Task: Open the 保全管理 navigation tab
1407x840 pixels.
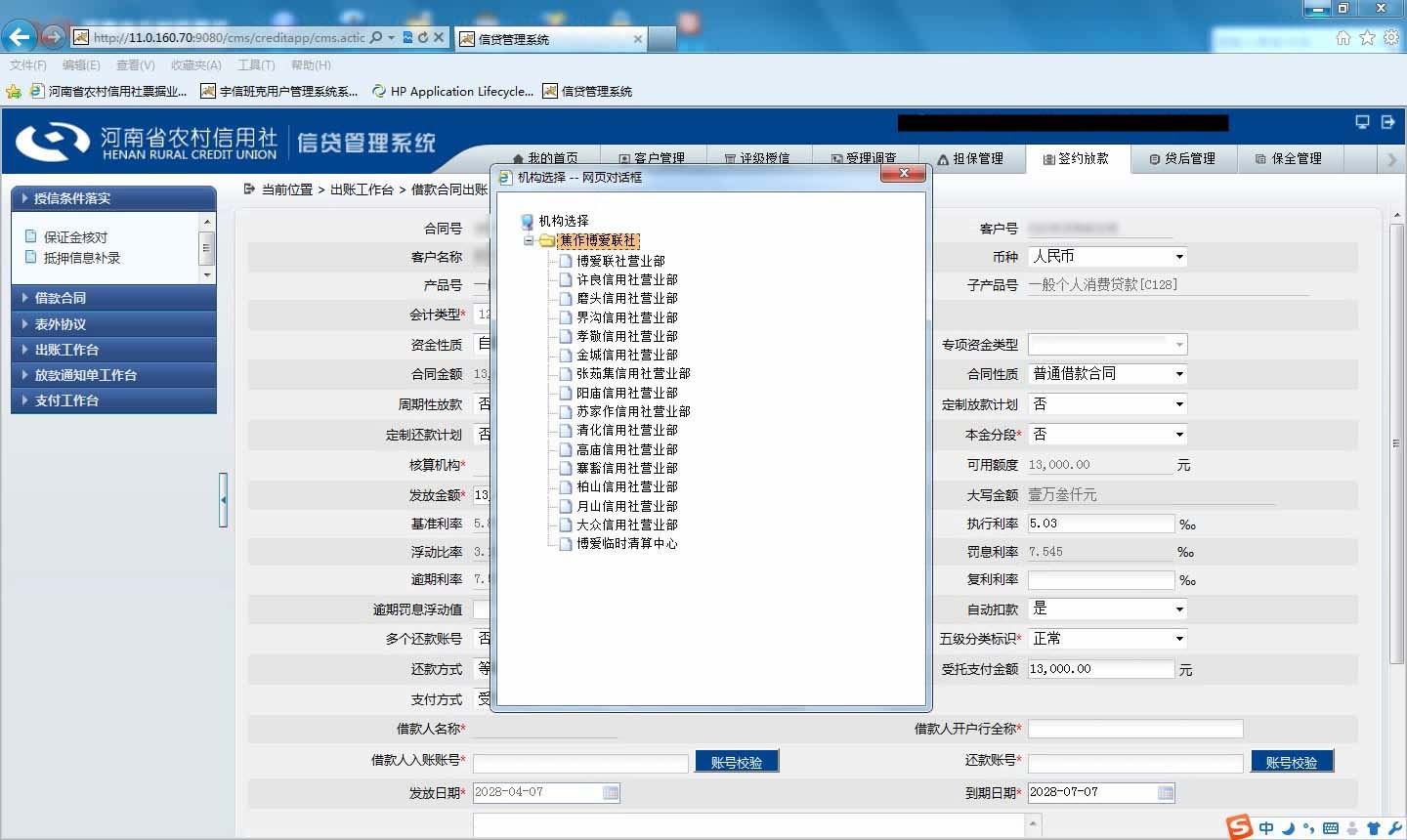Action: (x=1289, y=158)
